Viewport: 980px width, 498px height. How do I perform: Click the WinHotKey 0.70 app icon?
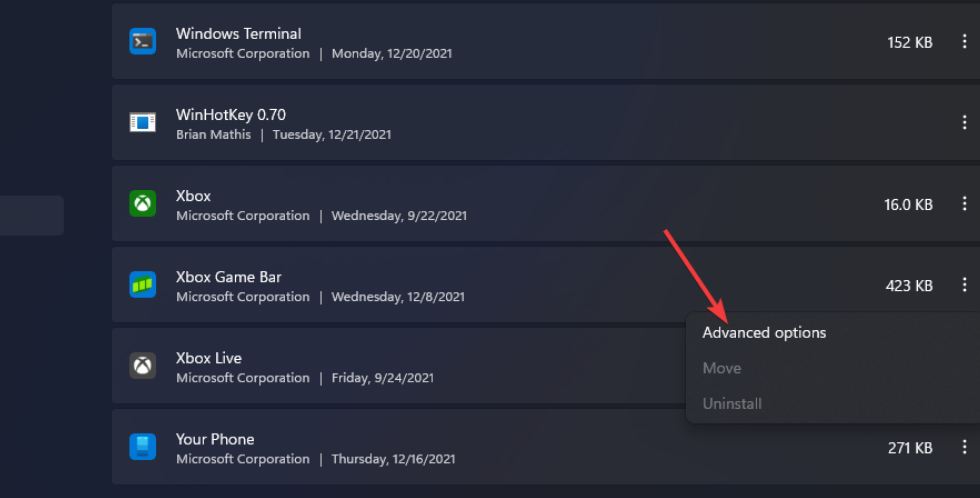pos(143,123)
